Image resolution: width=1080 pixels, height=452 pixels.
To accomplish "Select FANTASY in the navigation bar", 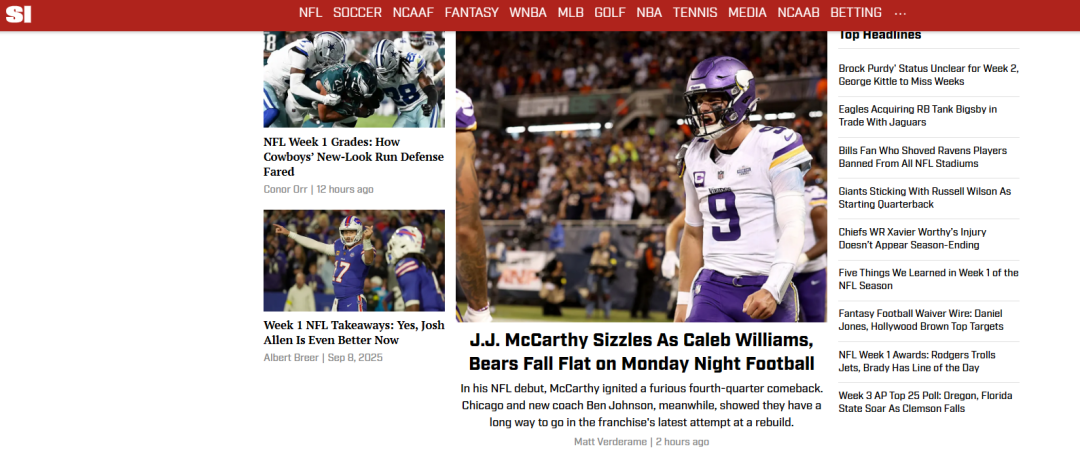I will tap(471, 12).
